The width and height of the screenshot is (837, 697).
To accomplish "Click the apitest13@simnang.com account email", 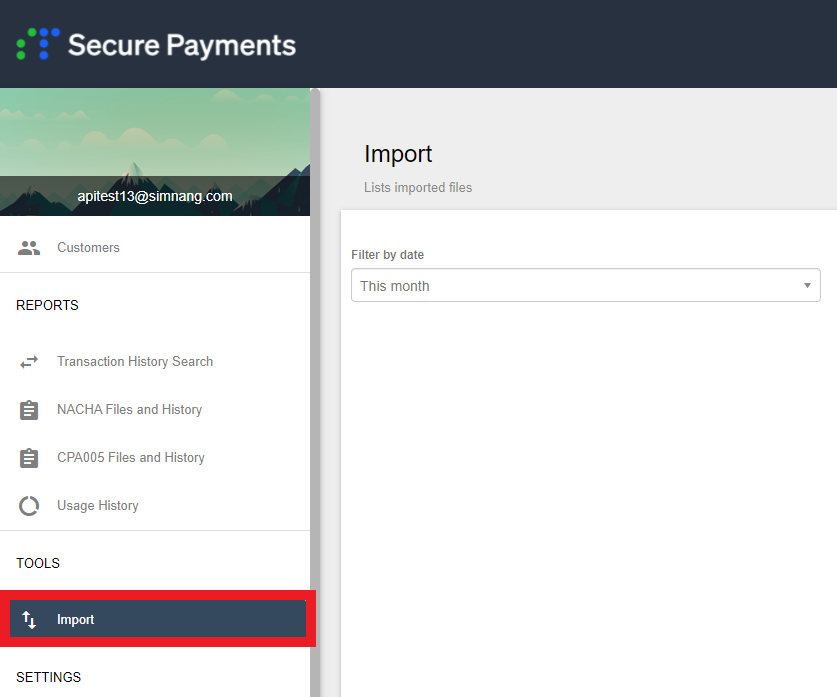I will (x=155, y=196).
